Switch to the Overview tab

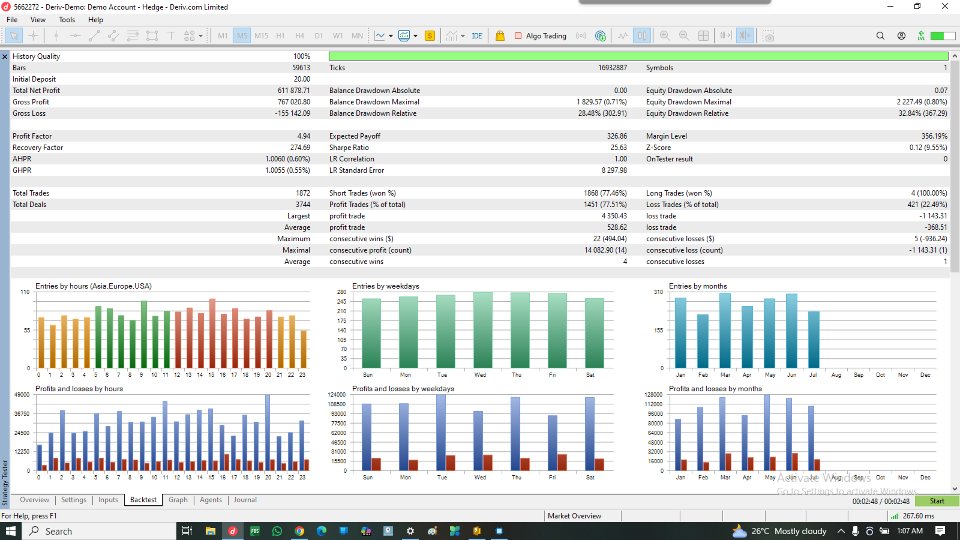(x=34, y=500)
